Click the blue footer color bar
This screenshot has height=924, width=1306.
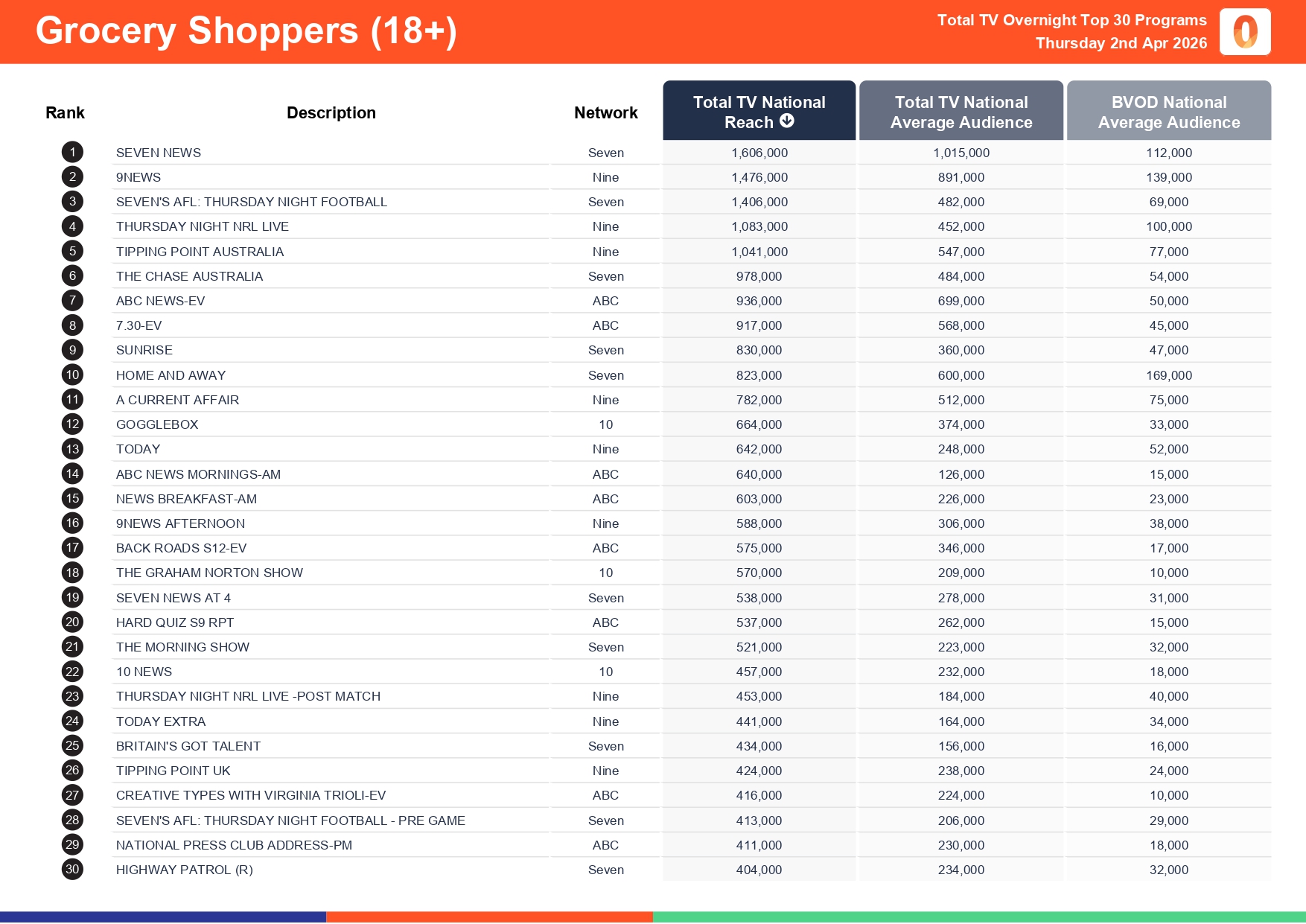coord(163,917)
